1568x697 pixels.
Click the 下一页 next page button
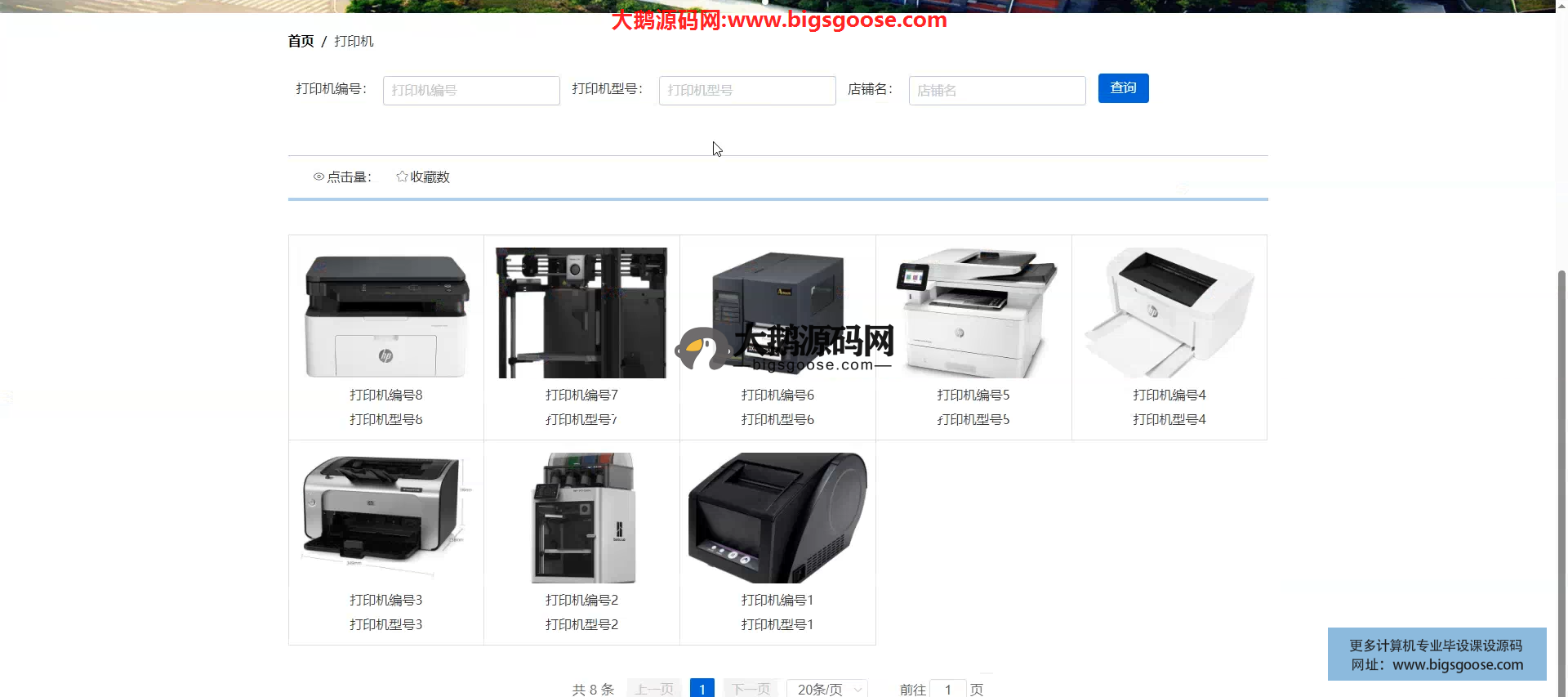pos(751,689)
